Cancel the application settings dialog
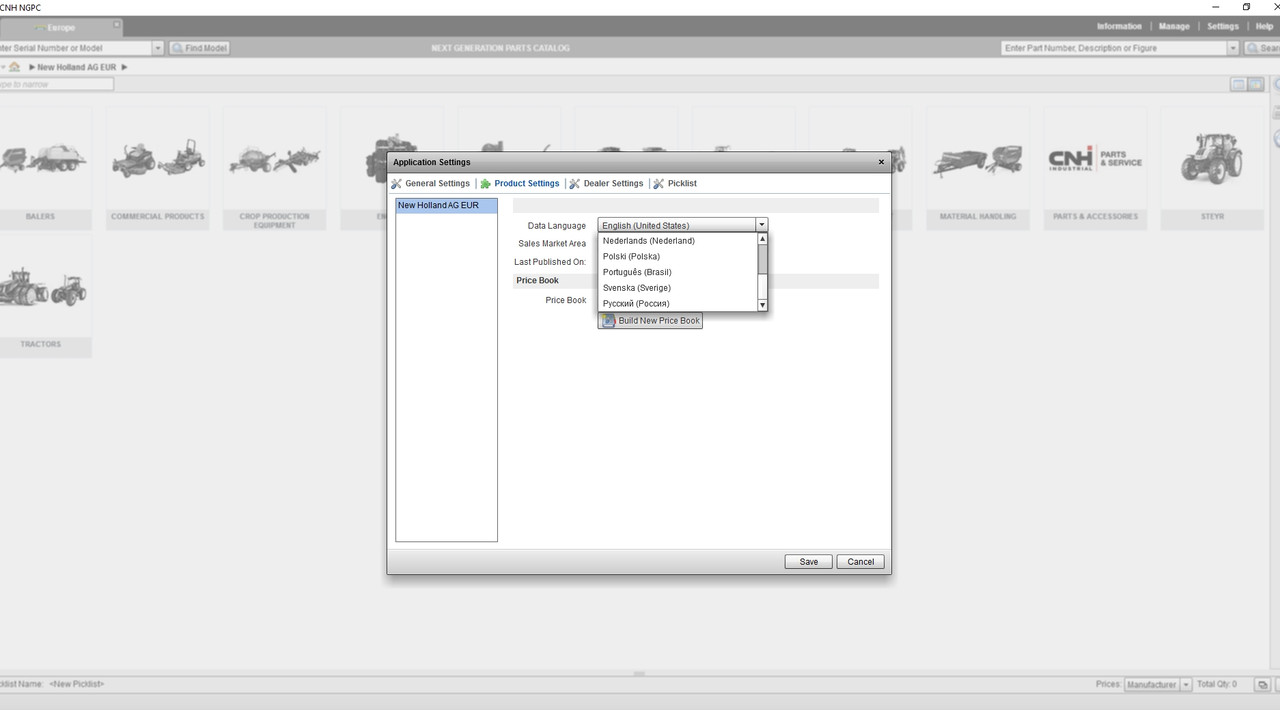This screenshot has width=1280, height=710. click(861, 562)
